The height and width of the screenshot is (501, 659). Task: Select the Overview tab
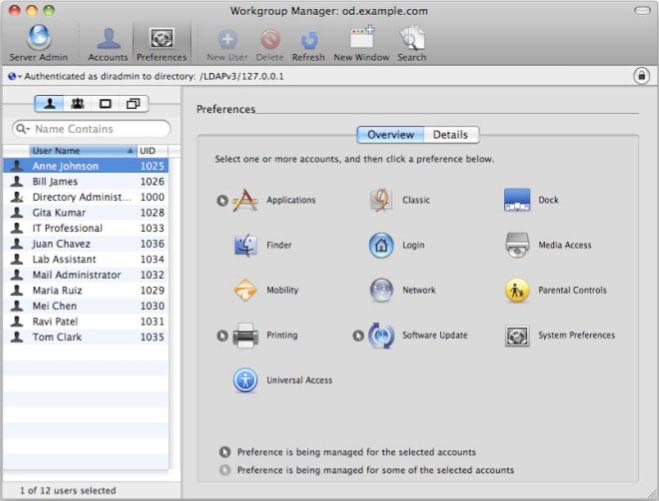390,134
